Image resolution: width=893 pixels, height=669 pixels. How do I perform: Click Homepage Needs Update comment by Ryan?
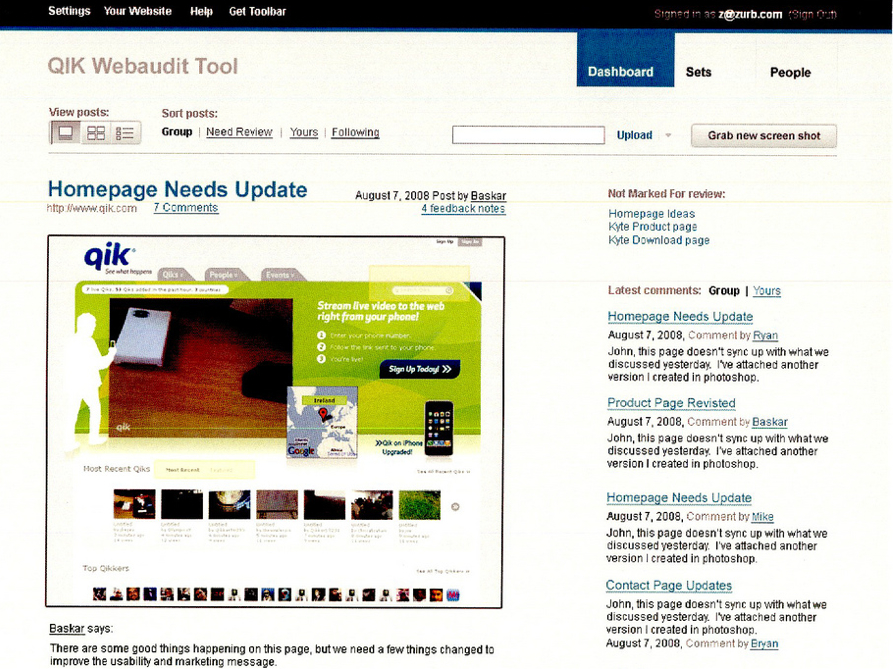pos(680,316)
